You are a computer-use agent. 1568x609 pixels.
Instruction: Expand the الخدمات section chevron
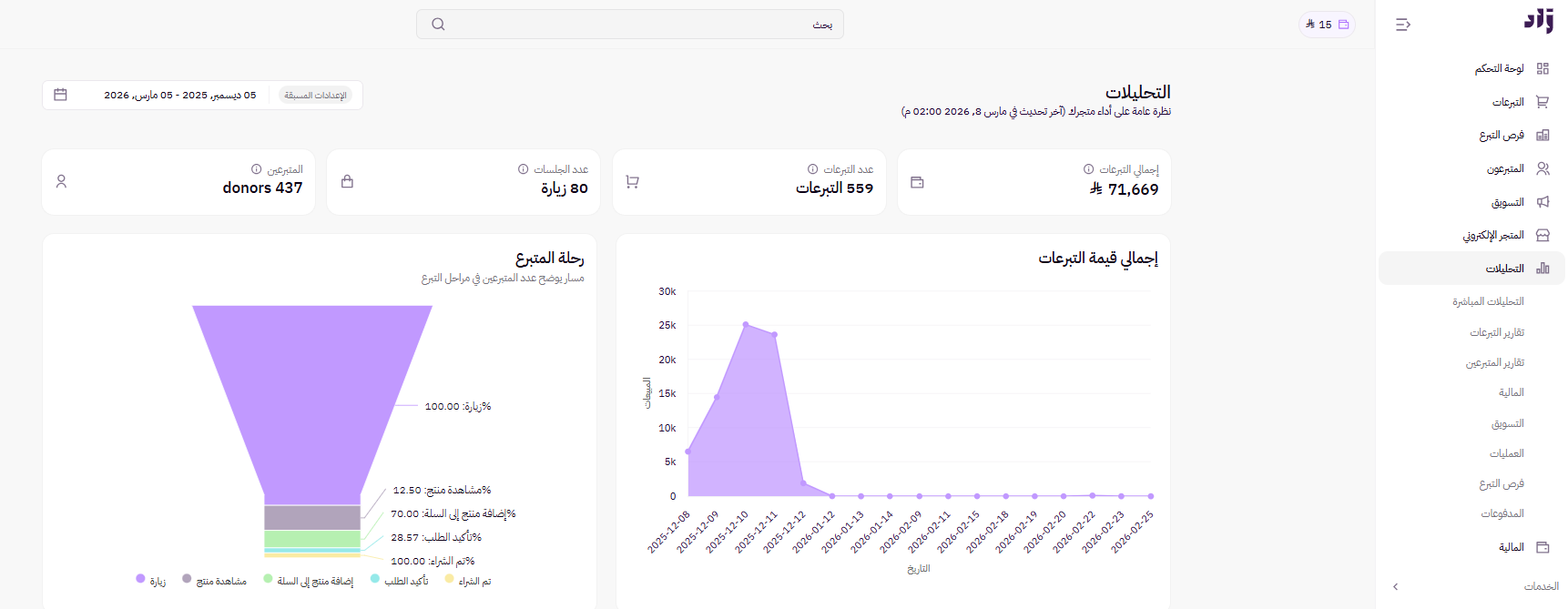tap(1395, 586)
